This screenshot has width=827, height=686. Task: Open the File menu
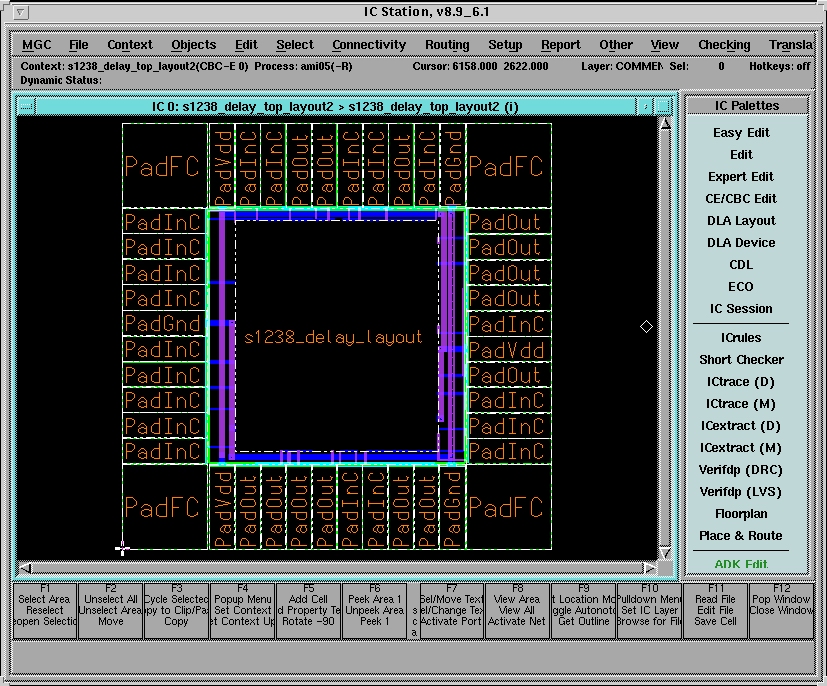point(78,45)
